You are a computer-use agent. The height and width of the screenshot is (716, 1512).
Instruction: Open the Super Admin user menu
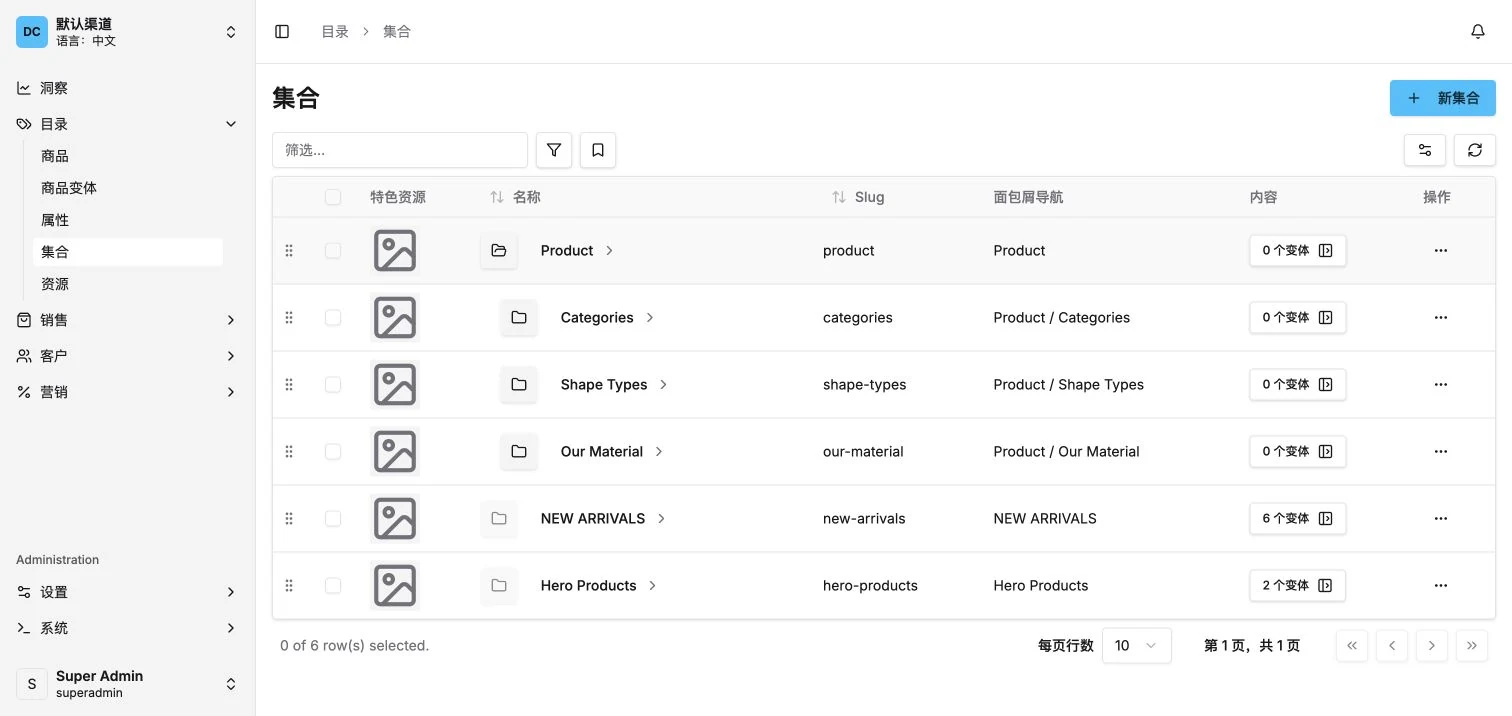(x=127, y=684)
